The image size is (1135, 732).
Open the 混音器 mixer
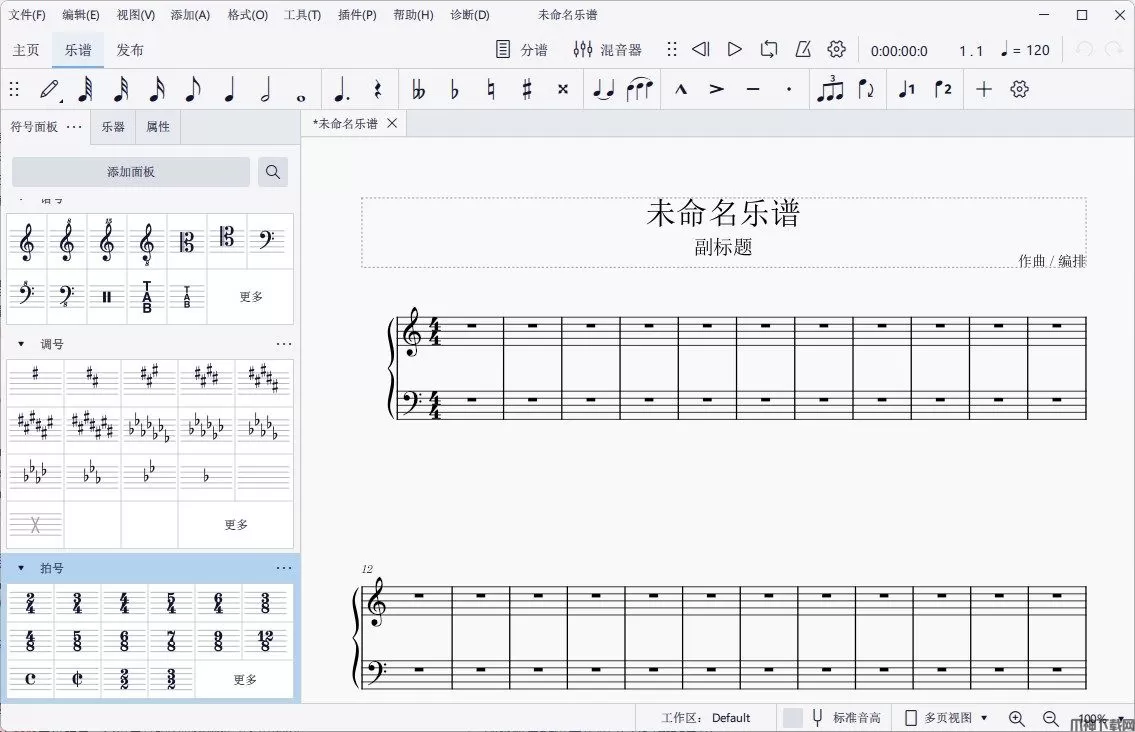(x=608, y=50)
